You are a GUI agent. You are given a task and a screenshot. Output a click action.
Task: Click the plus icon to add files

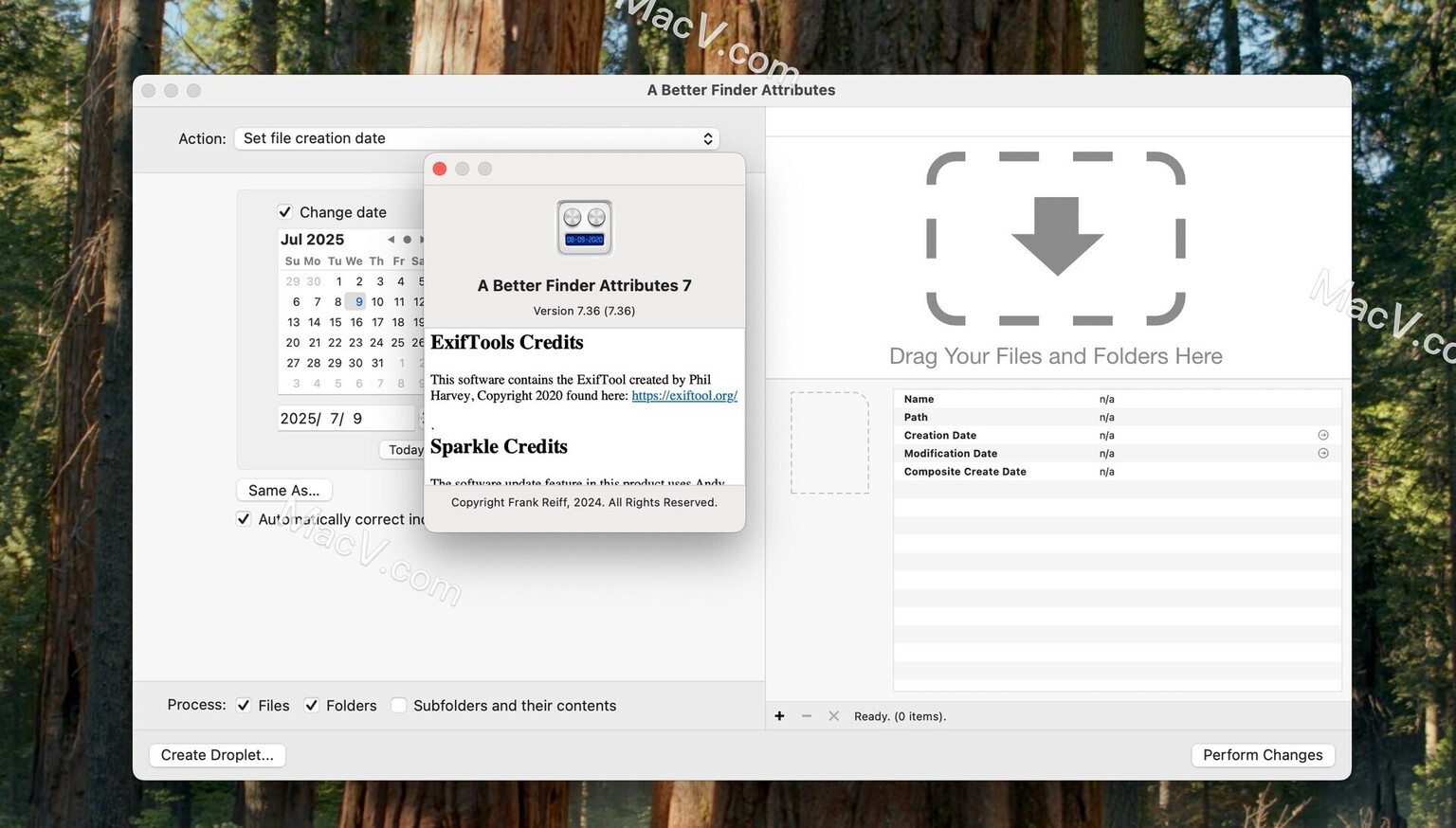[779, 716]
